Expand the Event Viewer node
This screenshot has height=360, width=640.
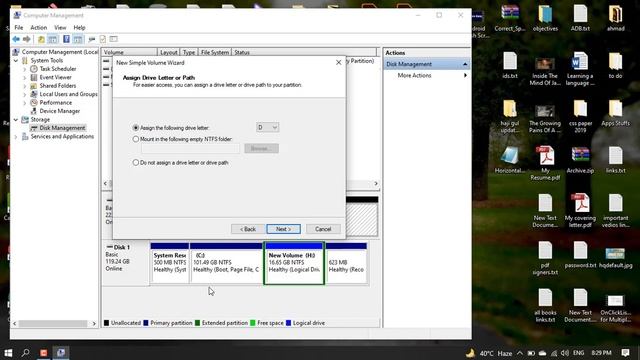[24, 77]
